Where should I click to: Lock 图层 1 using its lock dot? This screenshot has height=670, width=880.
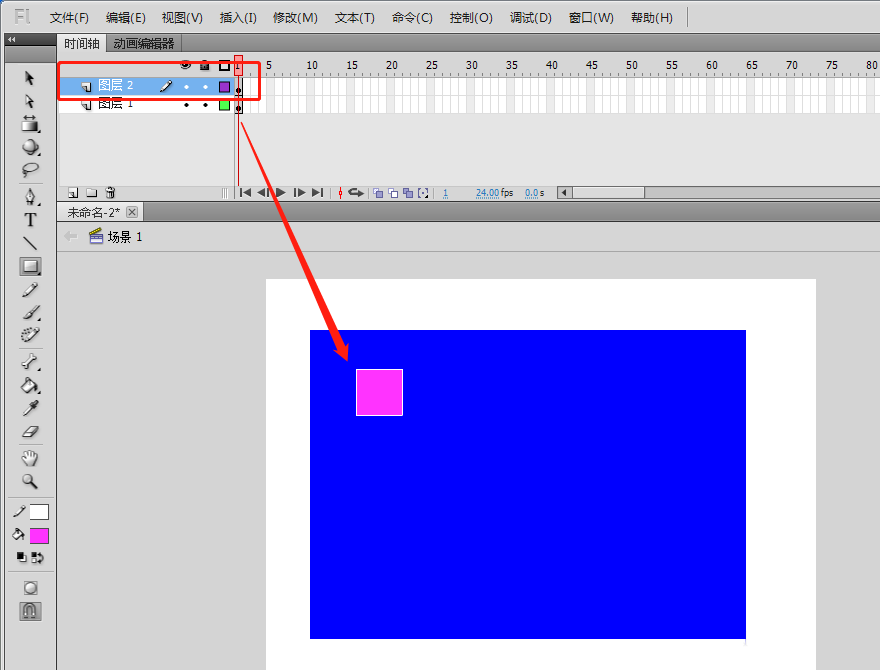tap(205, 105)
